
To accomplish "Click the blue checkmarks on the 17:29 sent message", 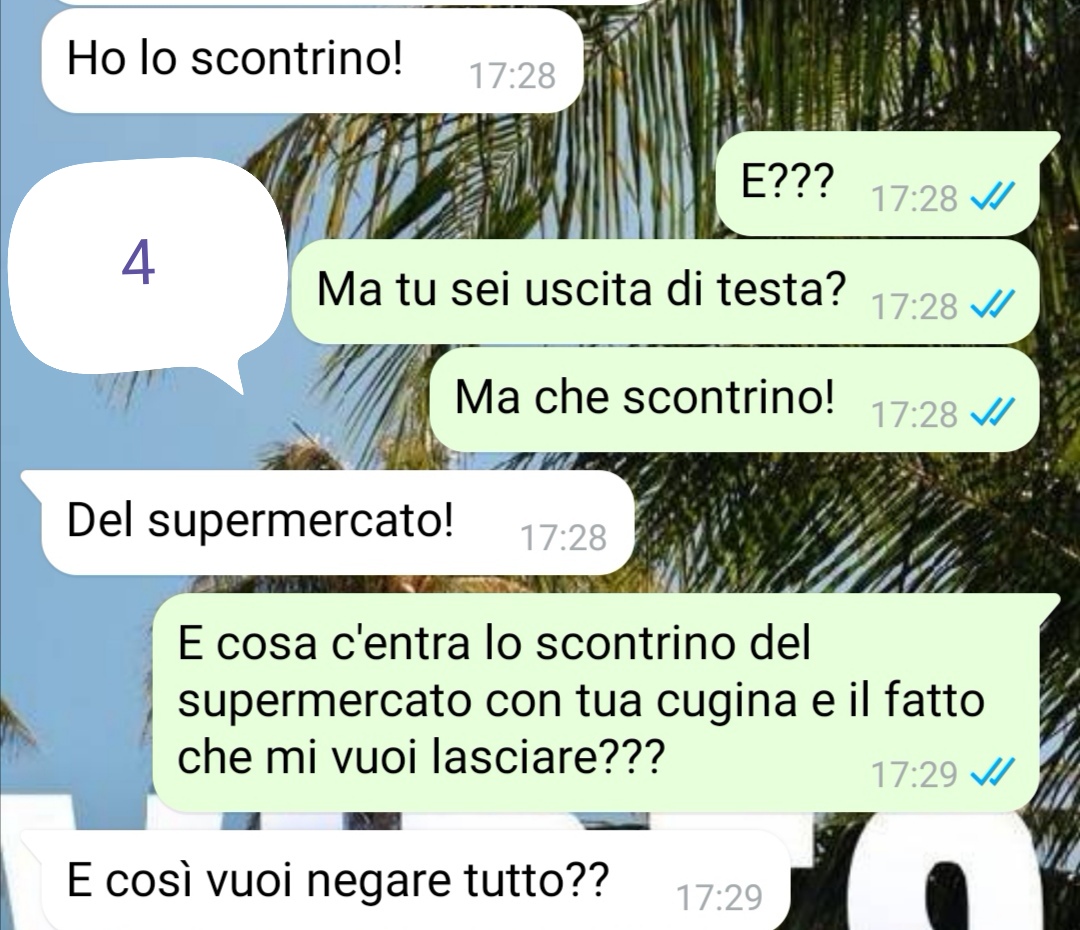I will [x=992, y=774].
